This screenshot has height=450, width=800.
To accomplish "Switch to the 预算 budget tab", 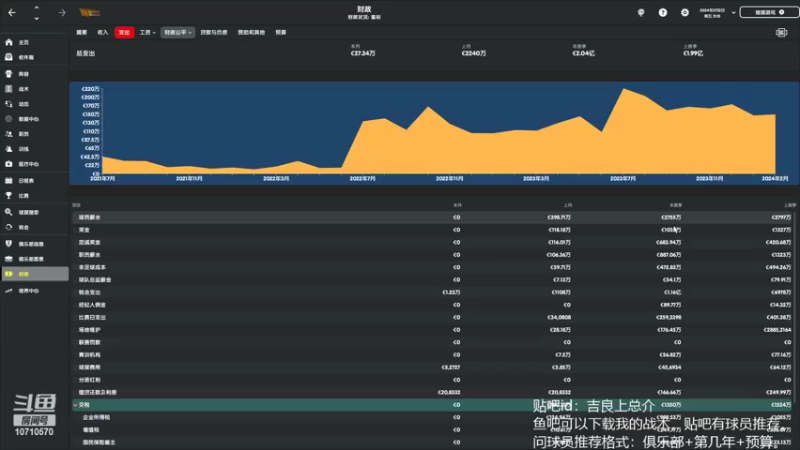I will [281, 32].
